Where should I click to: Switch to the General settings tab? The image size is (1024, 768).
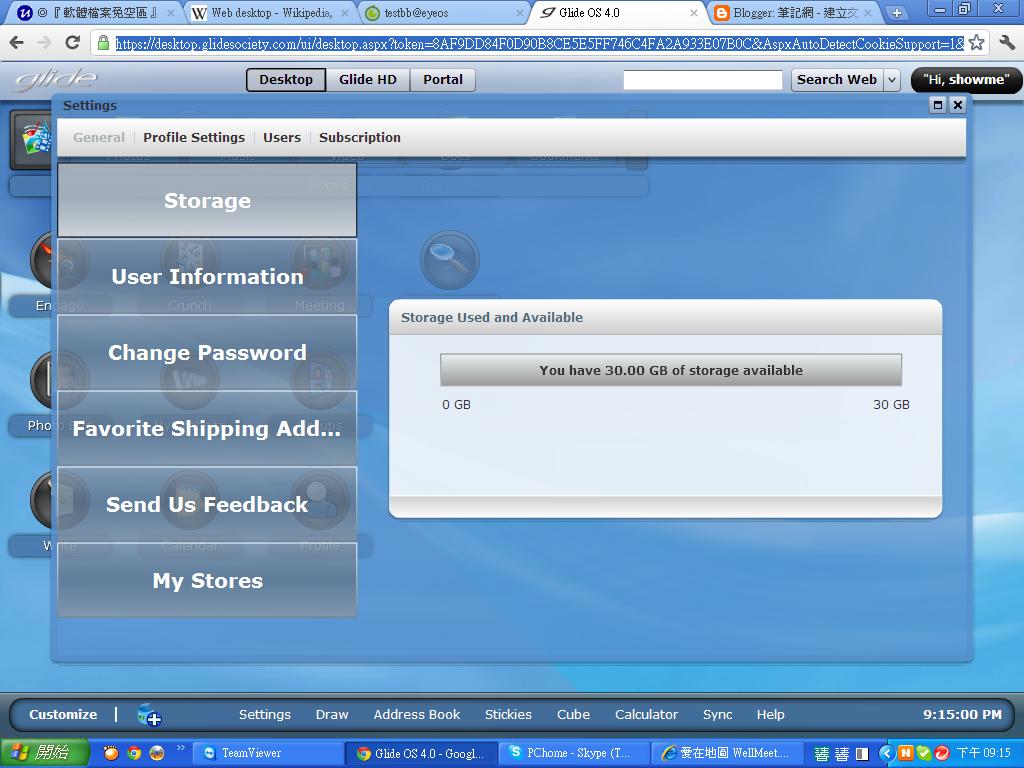[99, 137]
